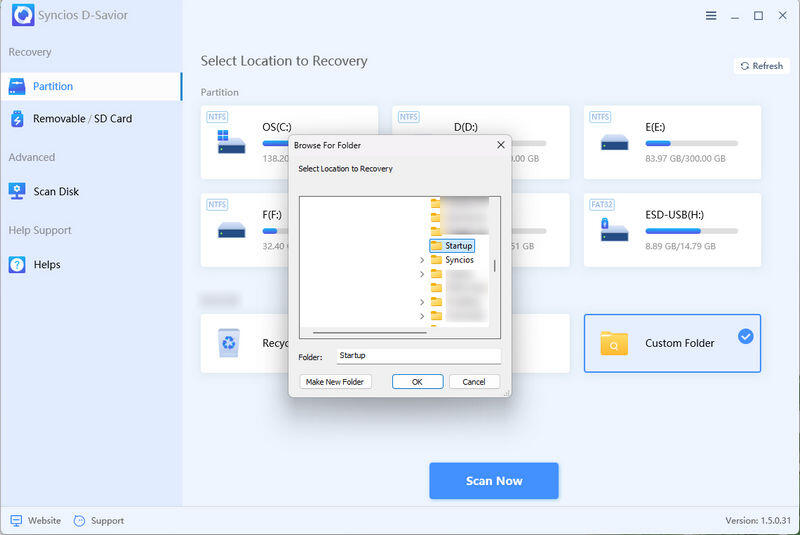The height and width of the screenshot is (535, 800).
Task: Select the E(E:) drive icon
Action: [x=614, y=141]
